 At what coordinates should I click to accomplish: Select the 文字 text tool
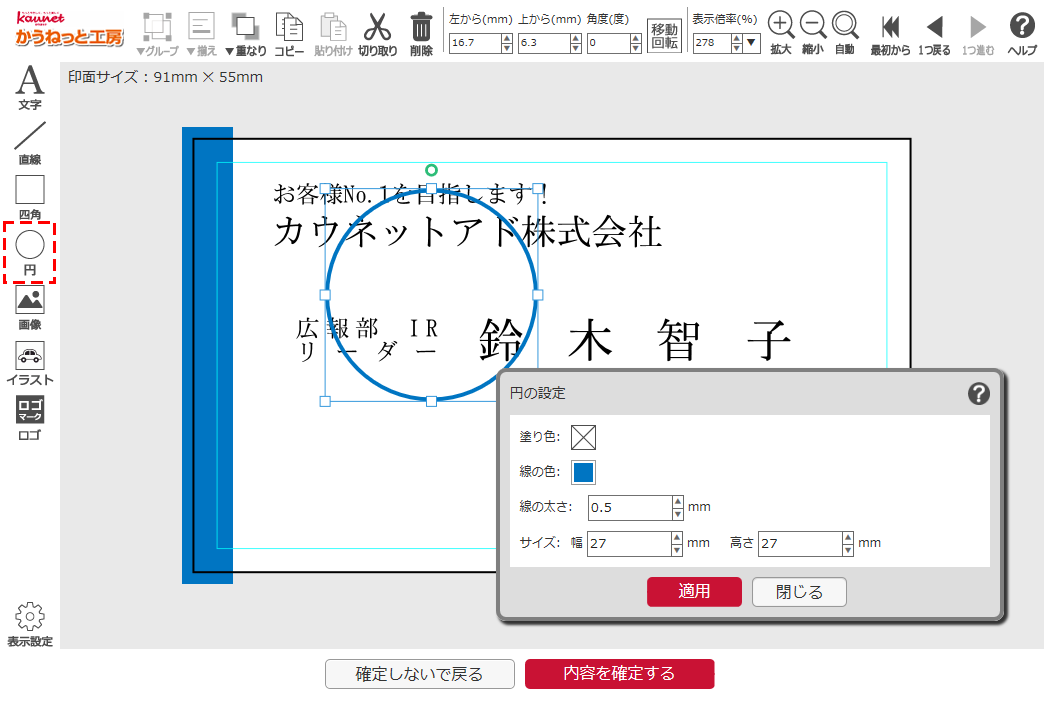(x=29, y=87)
